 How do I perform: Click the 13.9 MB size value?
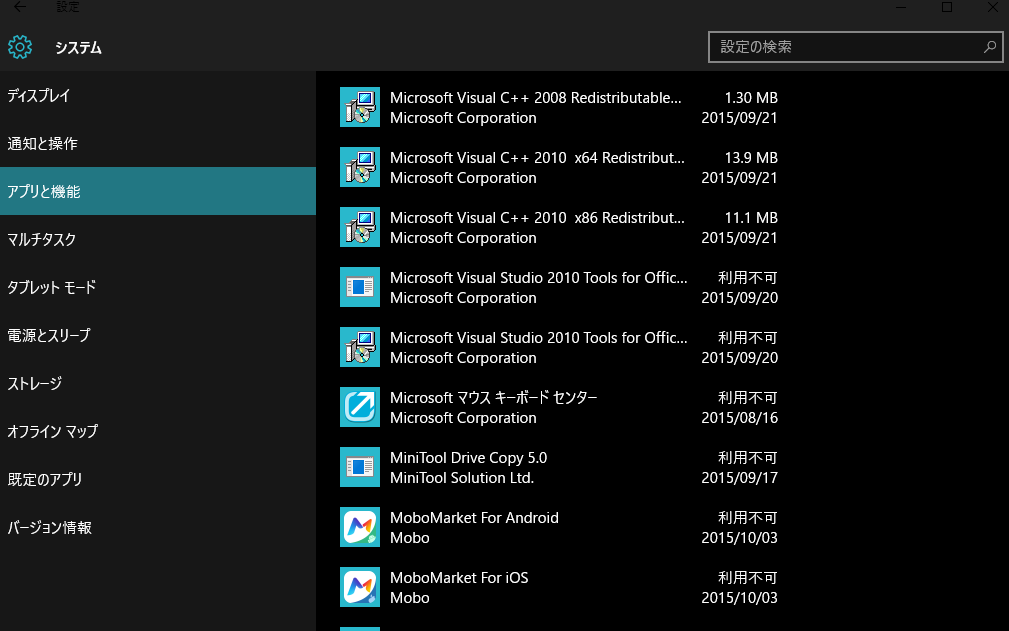pos(751,158)
